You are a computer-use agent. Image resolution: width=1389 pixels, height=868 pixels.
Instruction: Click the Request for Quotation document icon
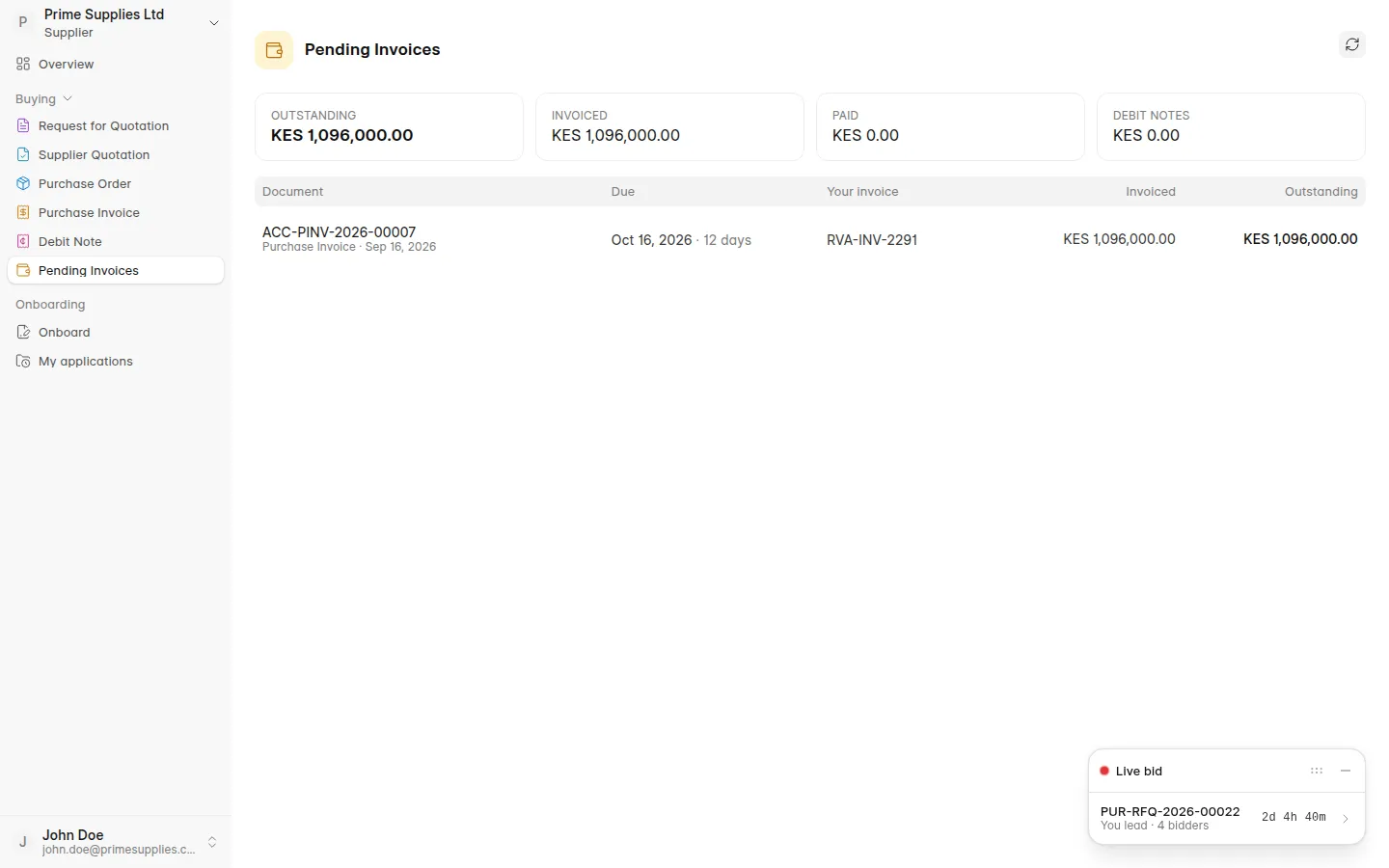pyautogui.click(x=23, y=125)
